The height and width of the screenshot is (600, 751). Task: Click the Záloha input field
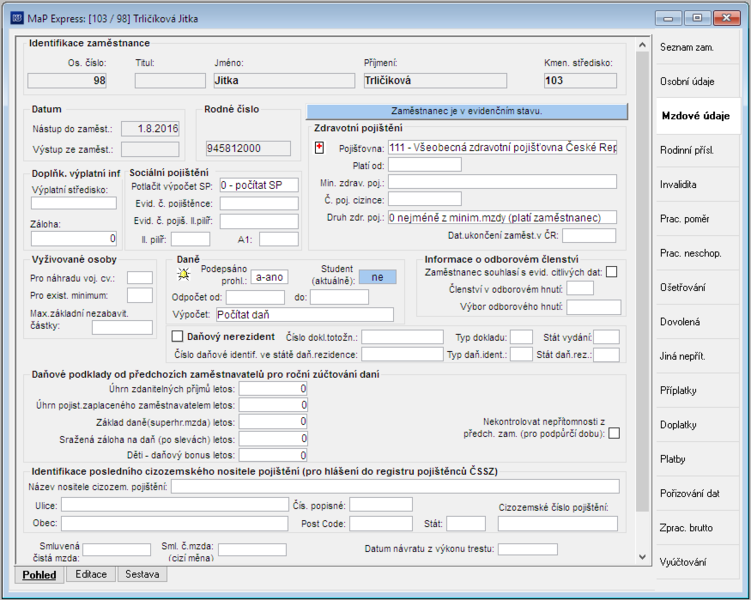pyautogui.click(x=74, y=238)
